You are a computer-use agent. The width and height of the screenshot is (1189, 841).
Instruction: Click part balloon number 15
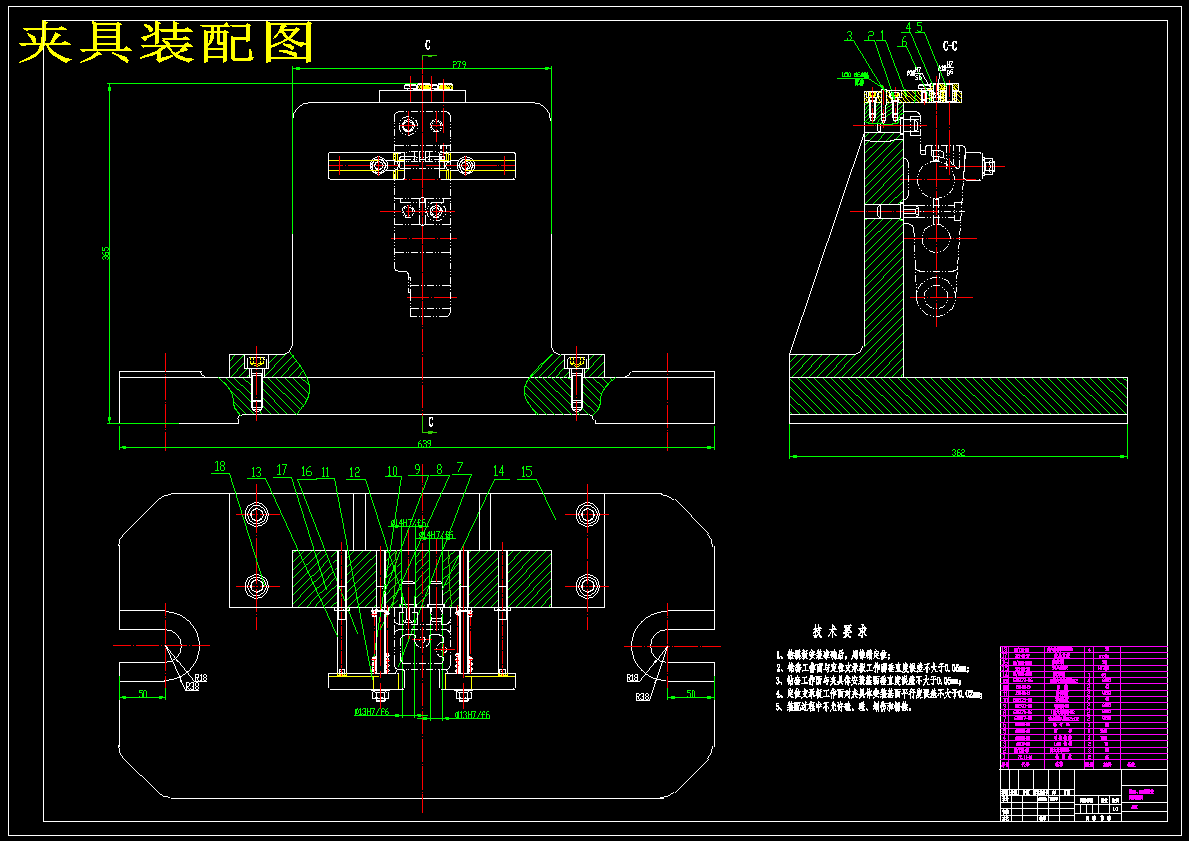(527, 471)
